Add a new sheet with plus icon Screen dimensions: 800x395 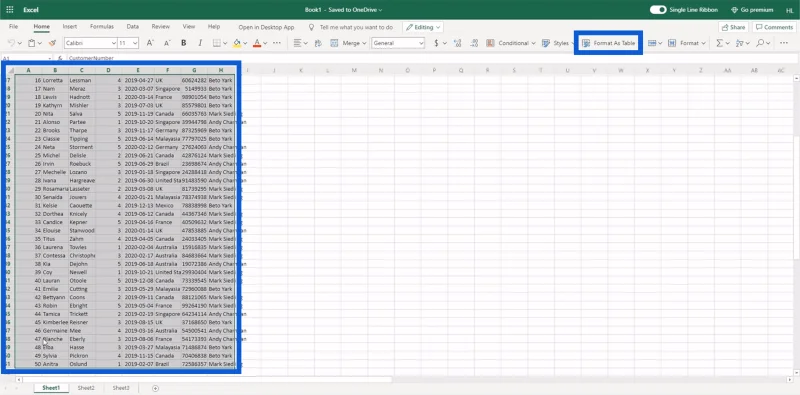click(155, 388)
